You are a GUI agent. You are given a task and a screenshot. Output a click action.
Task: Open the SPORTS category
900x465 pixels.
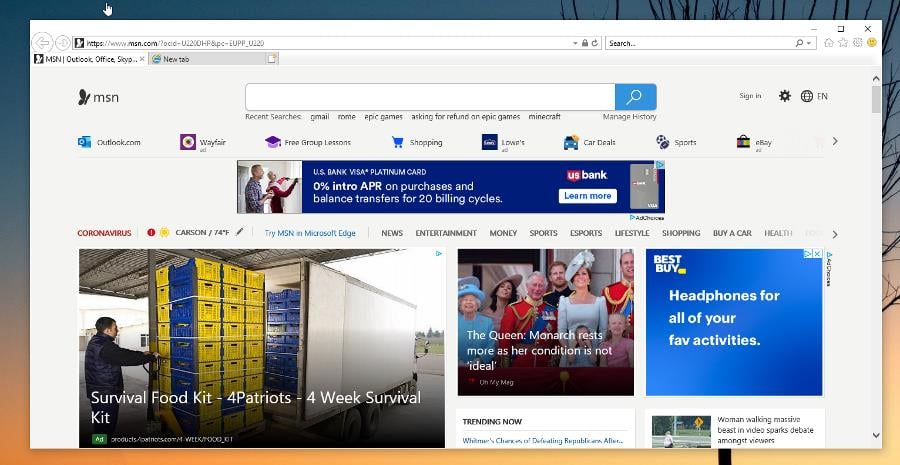pos(544,233)
